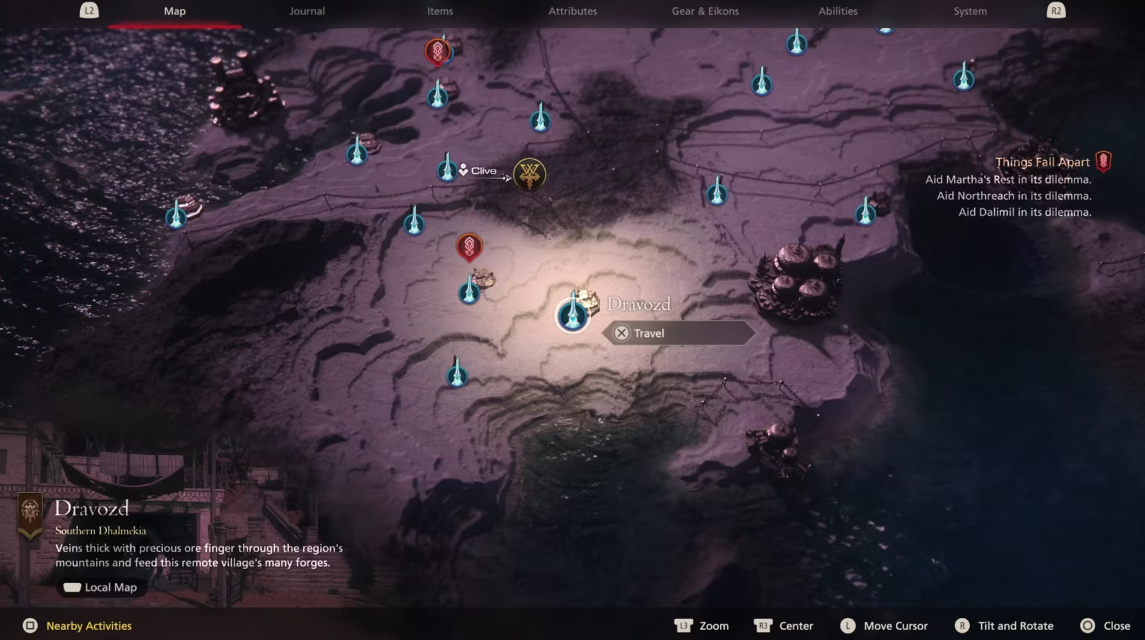This screenshot has height=640, width=1145.
Task: Open the System tab
Action: coord(970,11)
